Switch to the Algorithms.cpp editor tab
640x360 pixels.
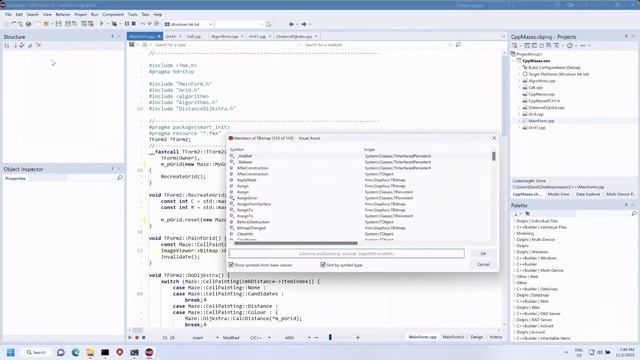[225, 36]
